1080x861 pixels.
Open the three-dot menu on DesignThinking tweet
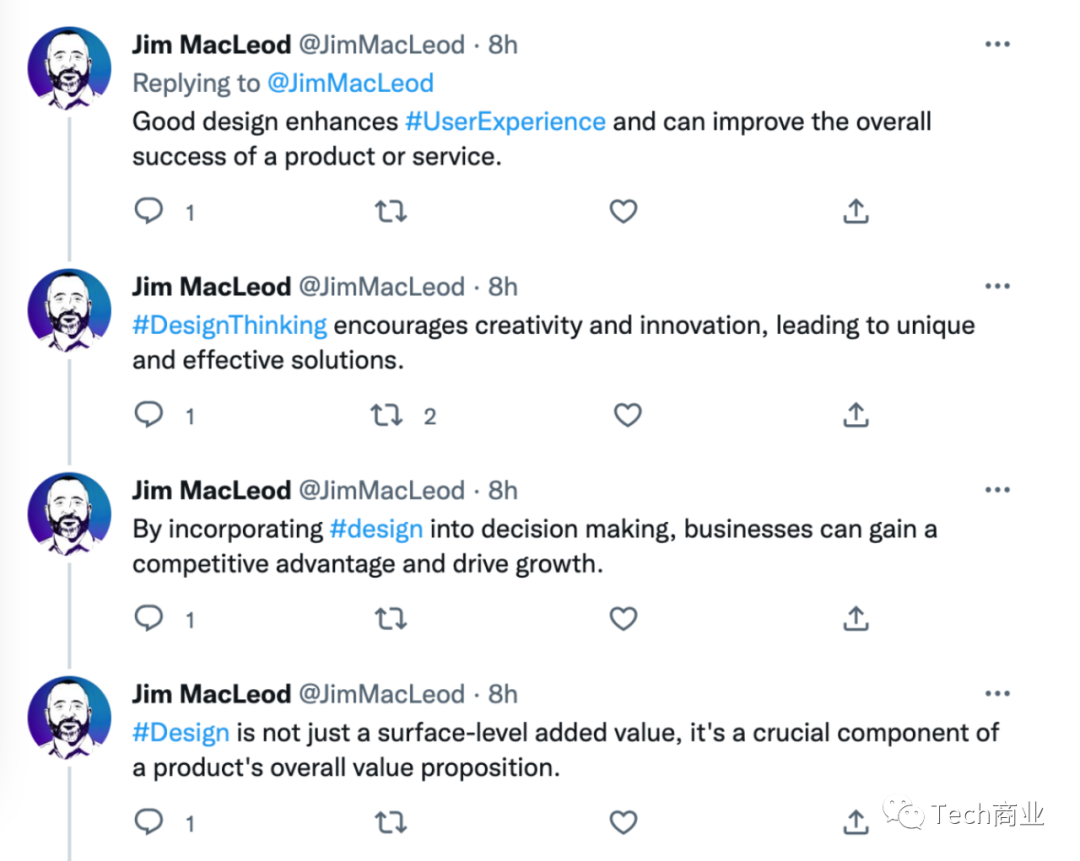coord(997,286)
